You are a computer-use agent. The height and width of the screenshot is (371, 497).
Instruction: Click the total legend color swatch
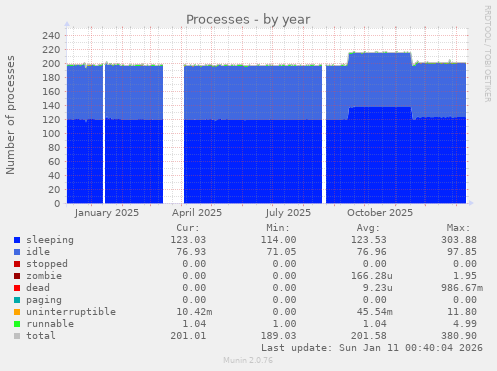(17, 336)
